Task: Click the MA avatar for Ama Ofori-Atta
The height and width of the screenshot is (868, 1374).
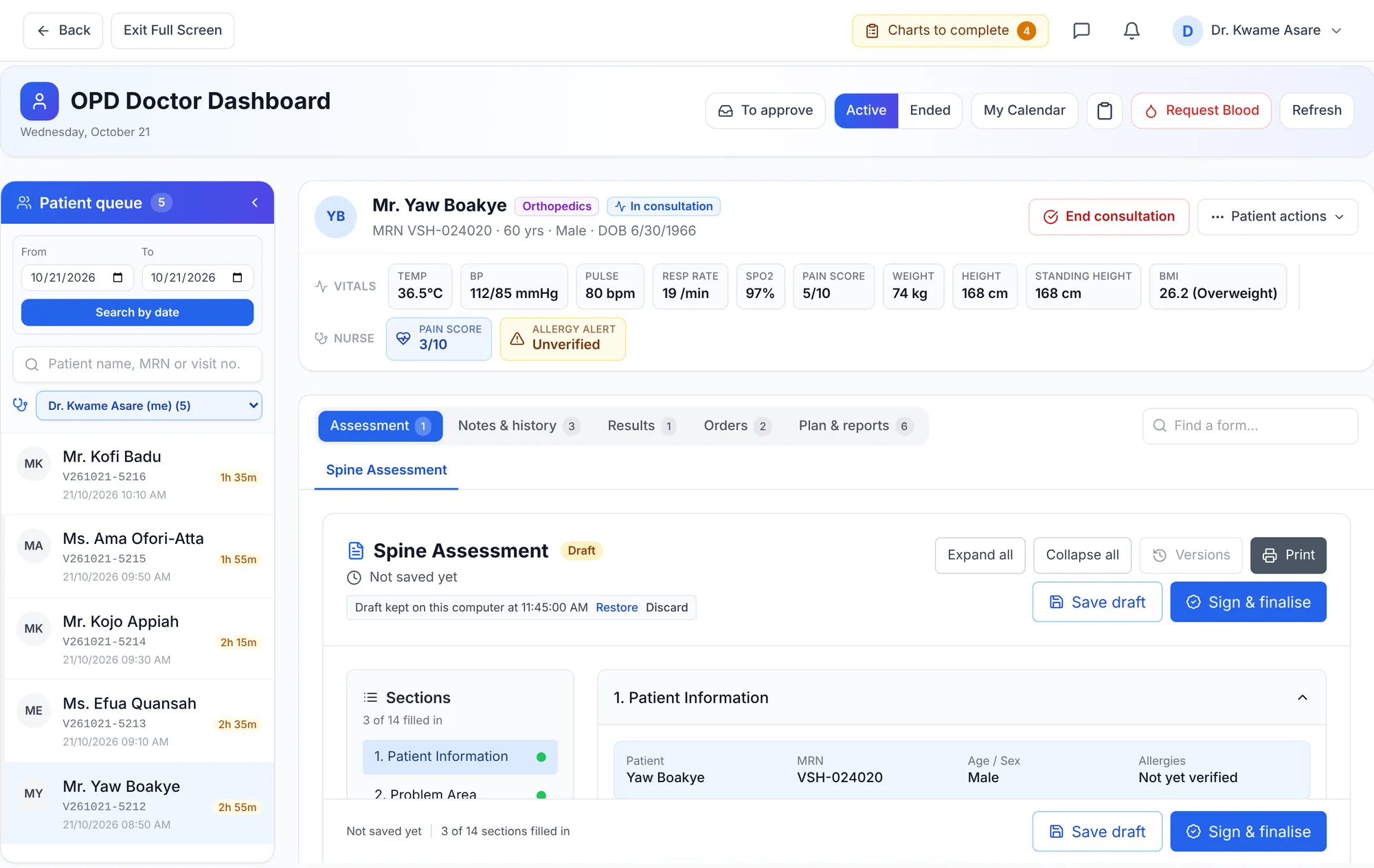Action: tap(34, 546)
